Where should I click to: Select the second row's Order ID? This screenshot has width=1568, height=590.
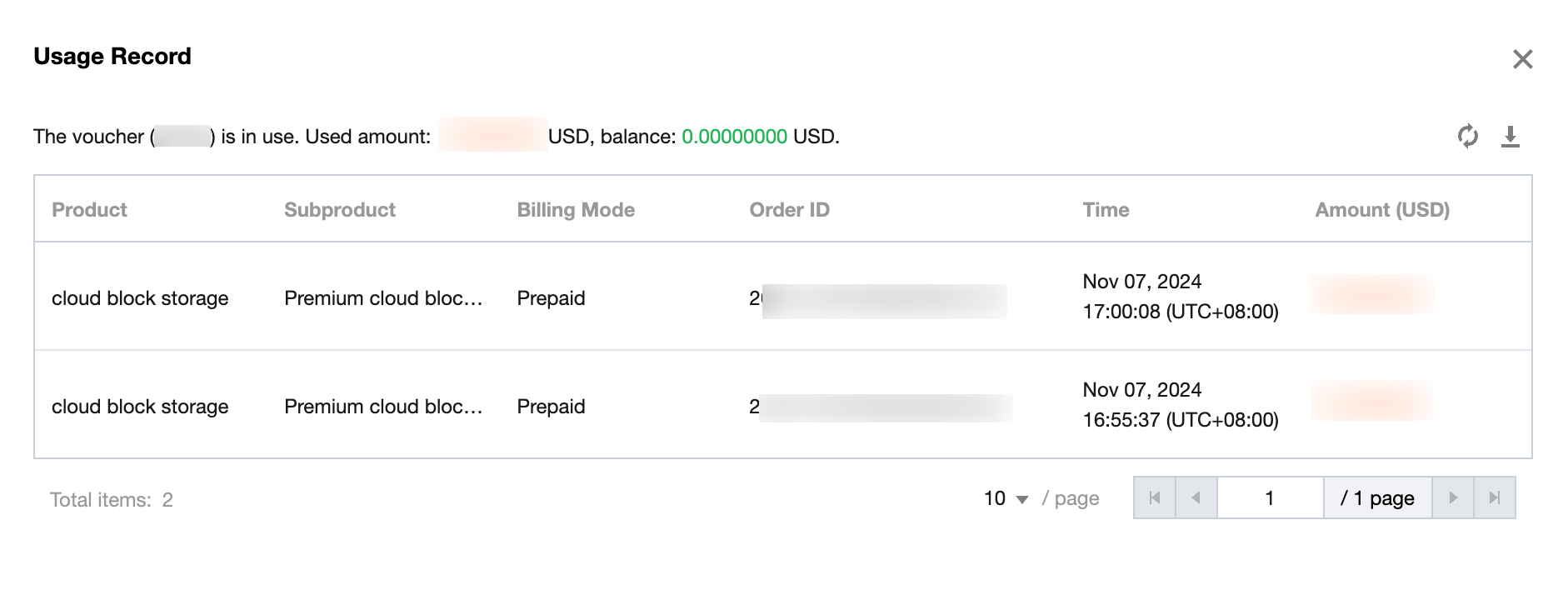[x=881, y=407]
